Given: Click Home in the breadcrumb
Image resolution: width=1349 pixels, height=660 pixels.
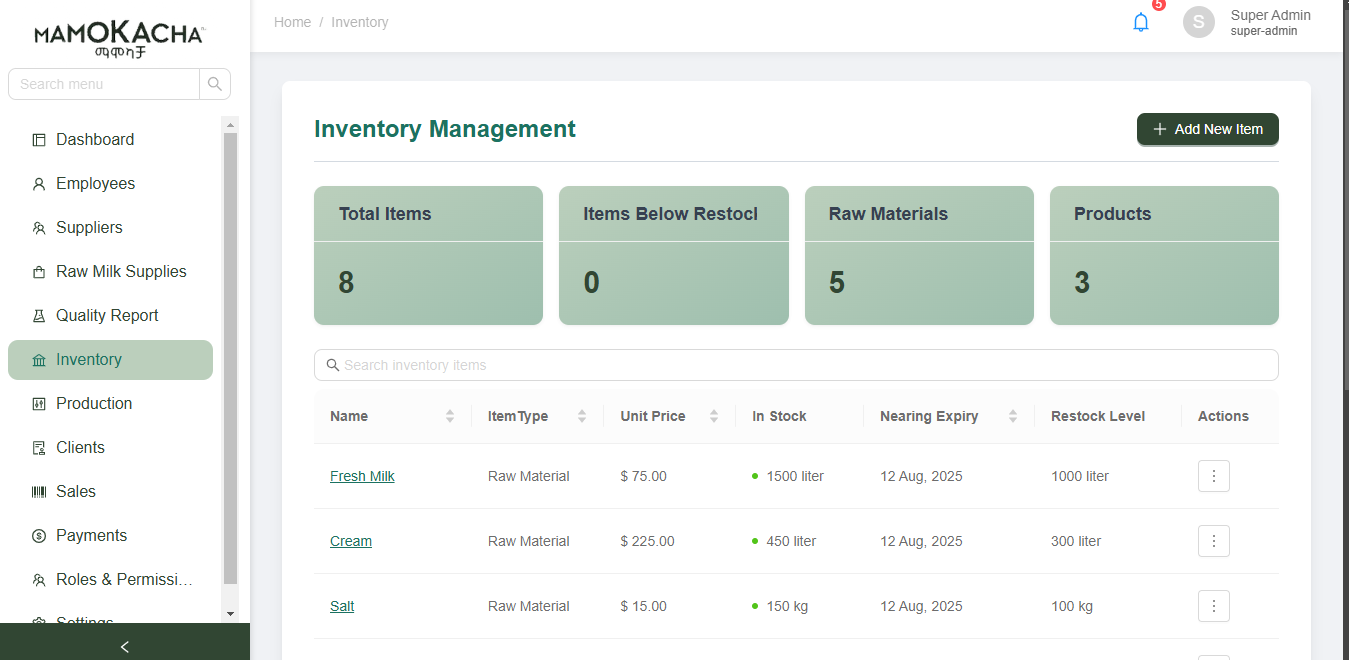Looking at the screenshot, I should tap(292, 22).
